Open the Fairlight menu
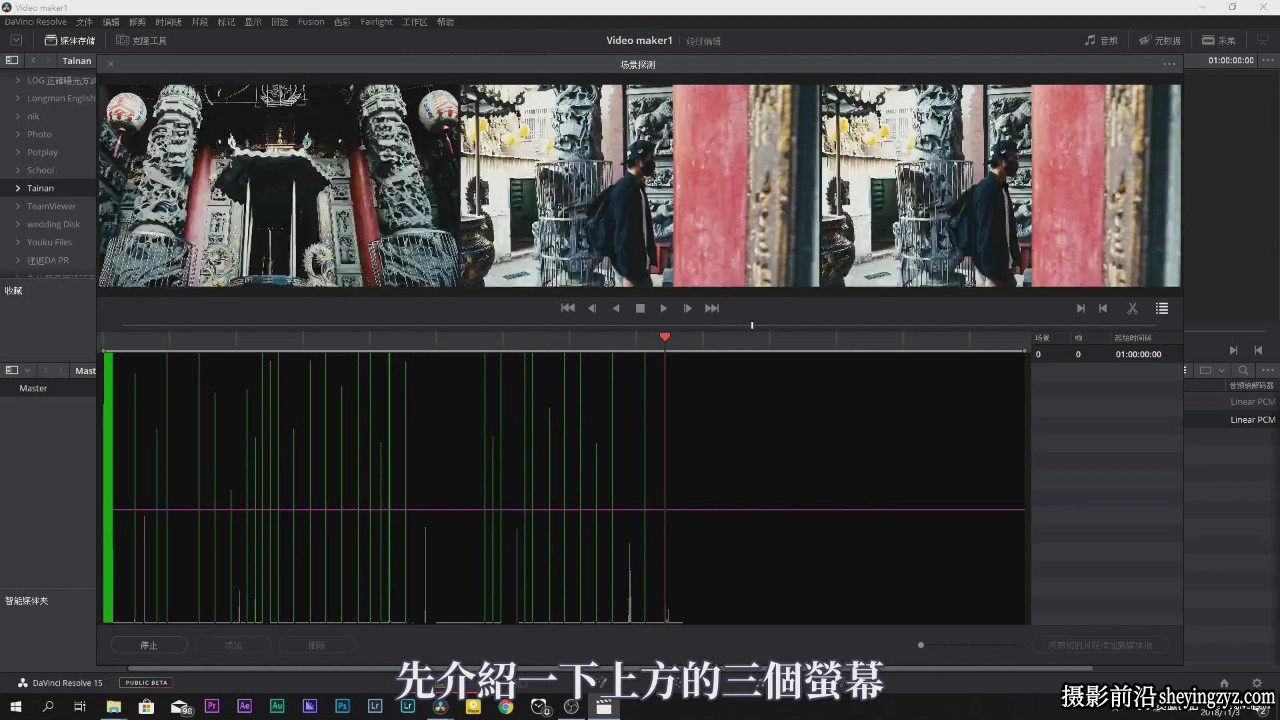This screenshot has height=720, width=1280. [377, 22]
